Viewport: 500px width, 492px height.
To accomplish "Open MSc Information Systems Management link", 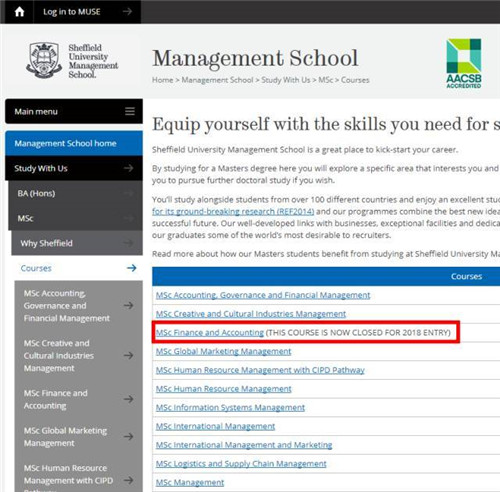I will click(230, 407).
